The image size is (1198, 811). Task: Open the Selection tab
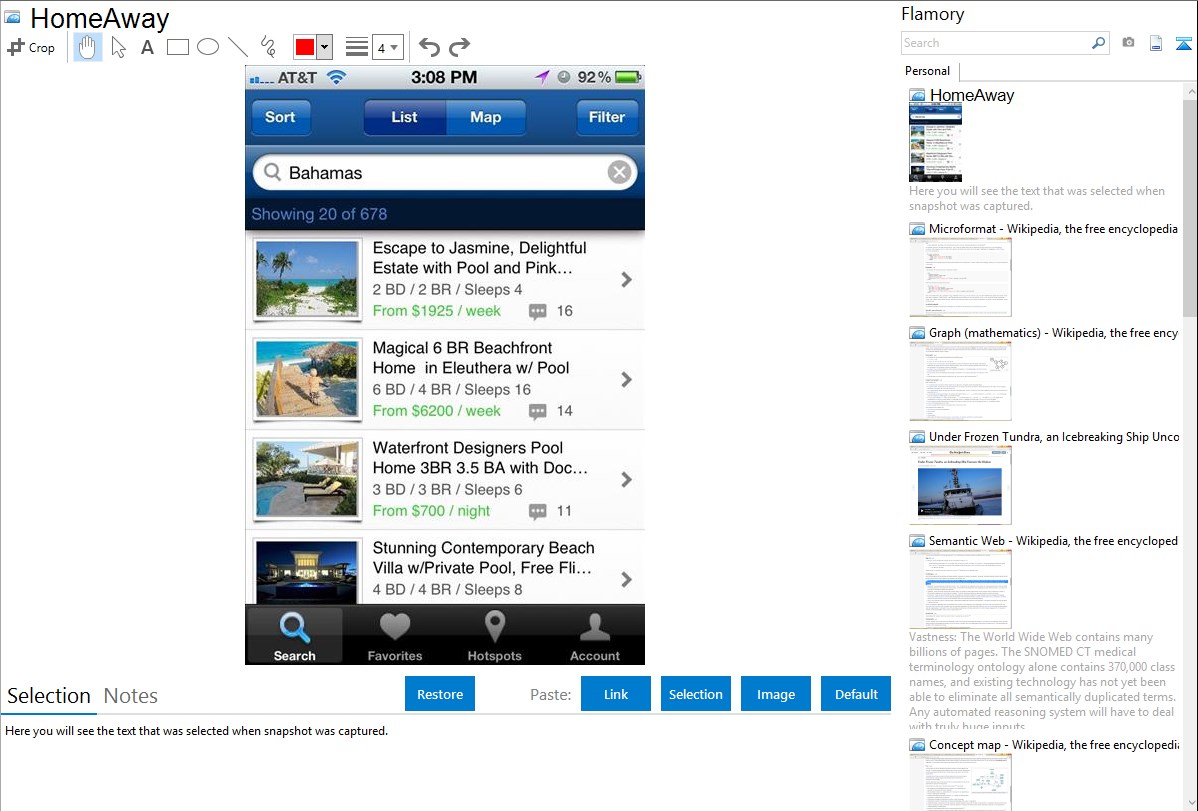[49, 696]
